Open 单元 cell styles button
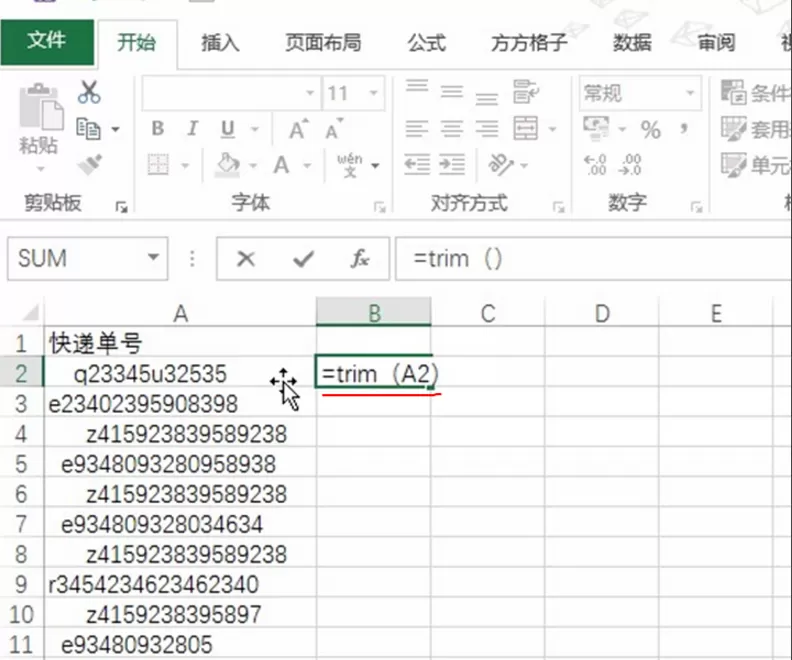792x660 pixels. tap(755, 165)
